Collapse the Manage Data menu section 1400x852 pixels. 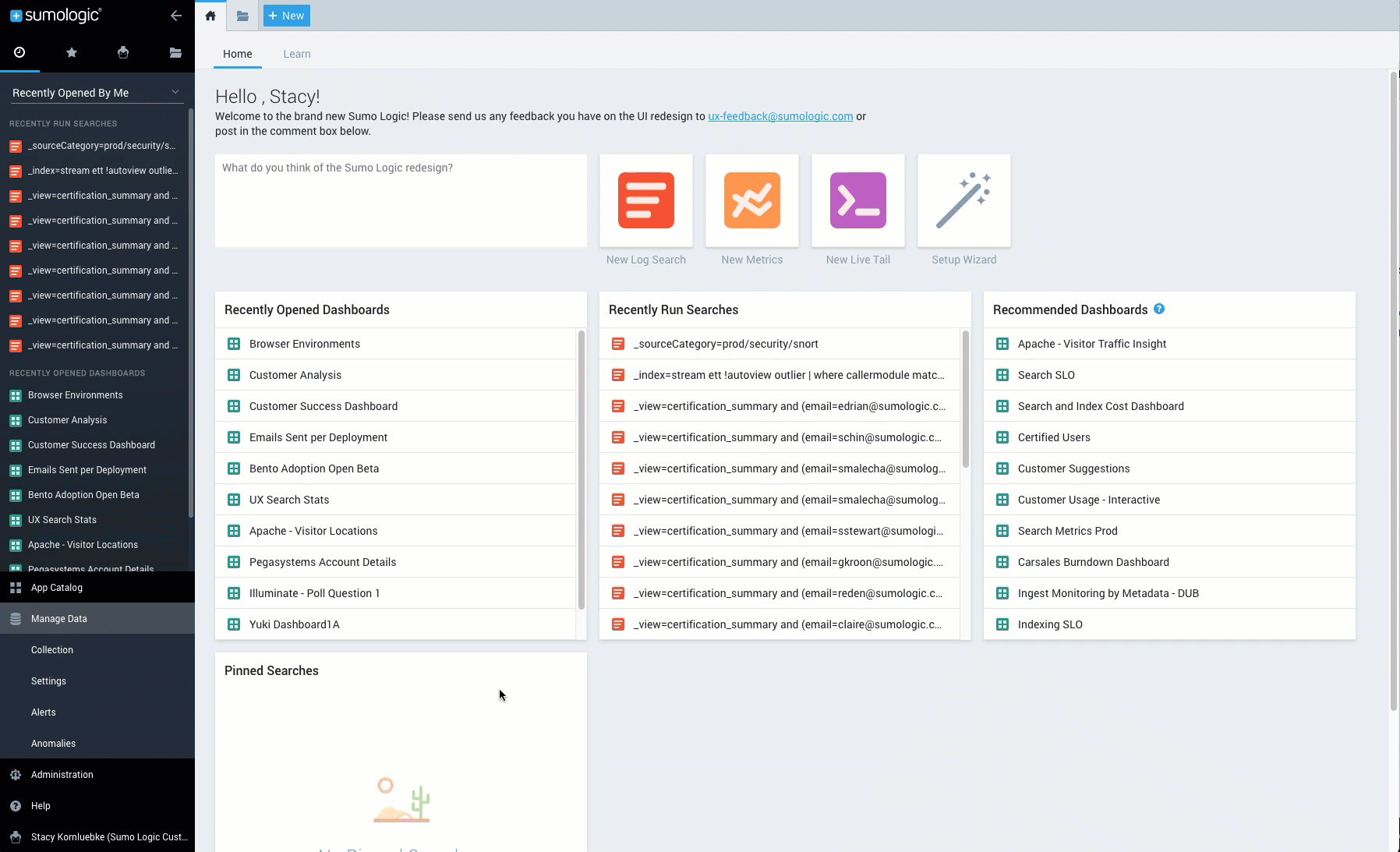pyautogui.click(x=59, y=618)
